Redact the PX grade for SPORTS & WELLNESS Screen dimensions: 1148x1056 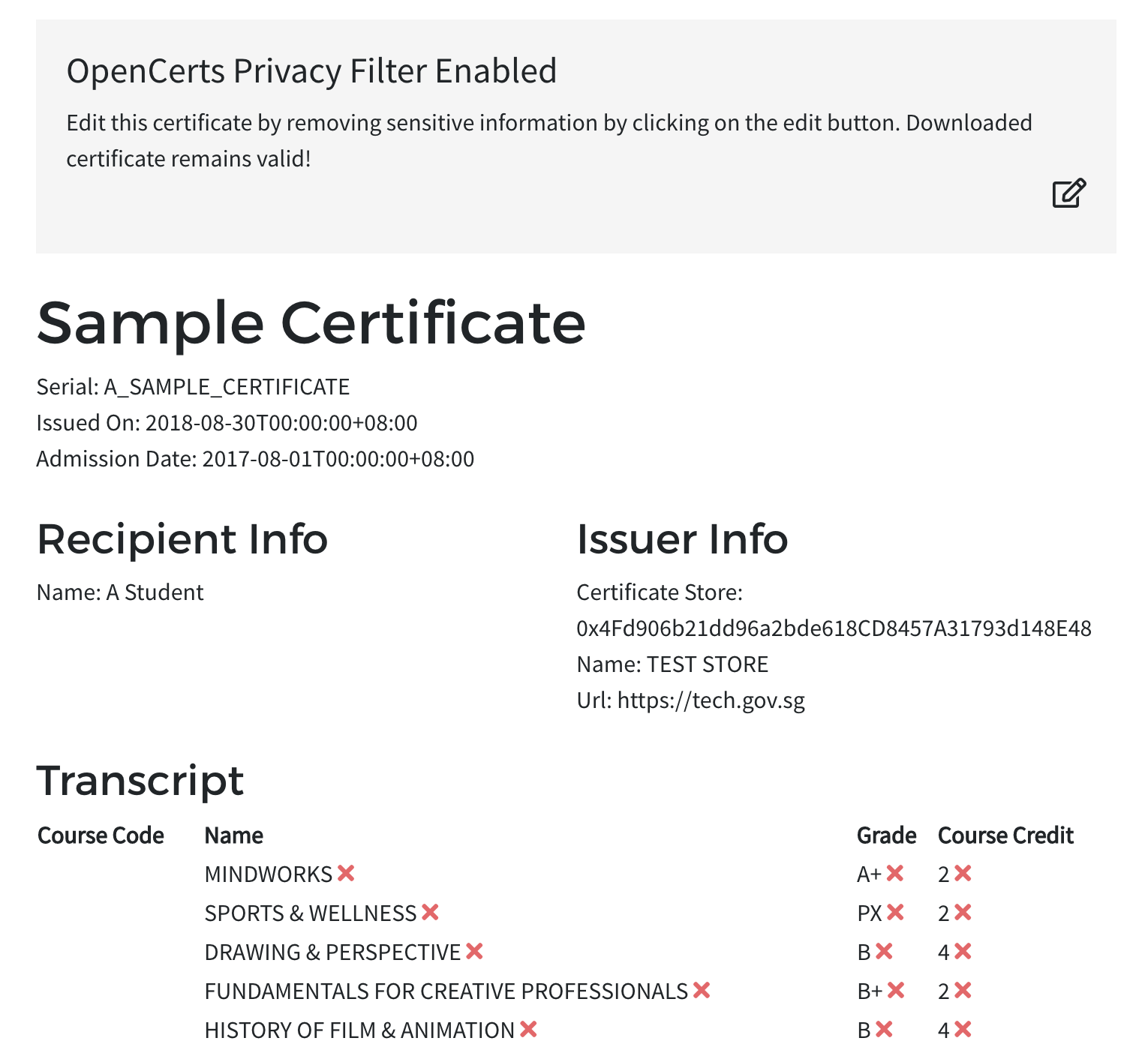pos(894,913)
